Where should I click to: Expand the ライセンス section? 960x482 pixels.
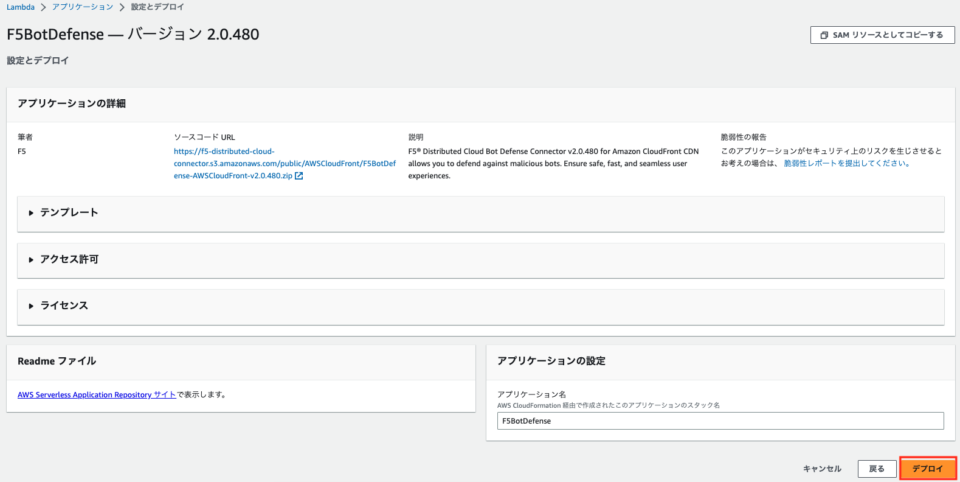481,306
